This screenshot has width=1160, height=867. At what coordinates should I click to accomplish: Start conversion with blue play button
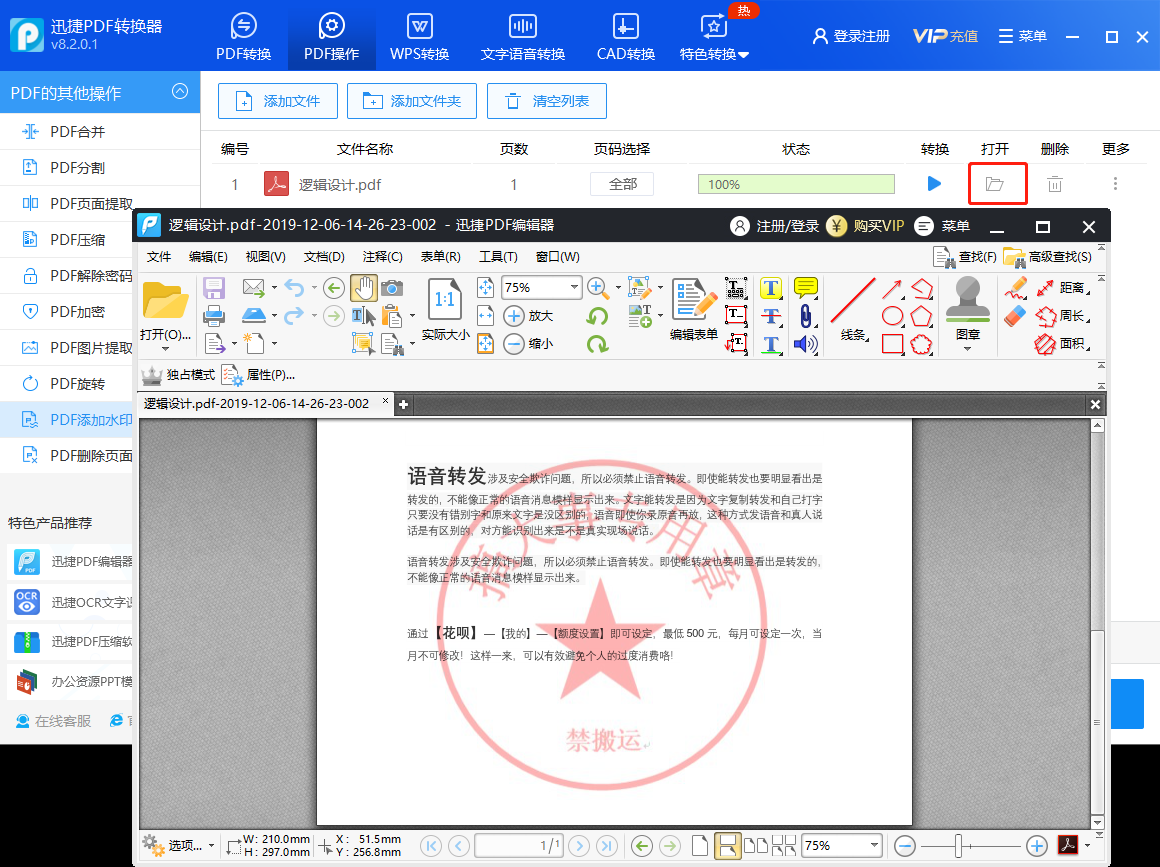coord(934,183)
